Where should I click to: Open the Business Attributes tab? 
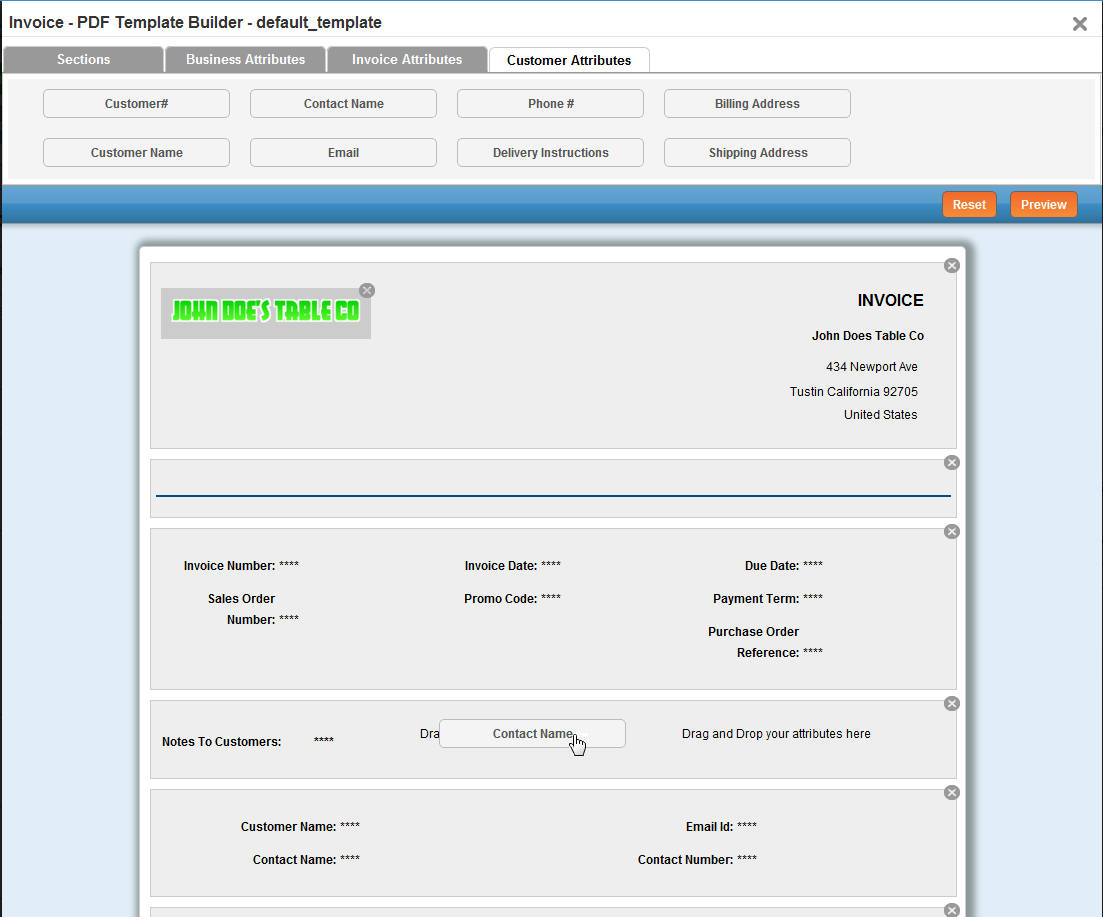(245, 60)
